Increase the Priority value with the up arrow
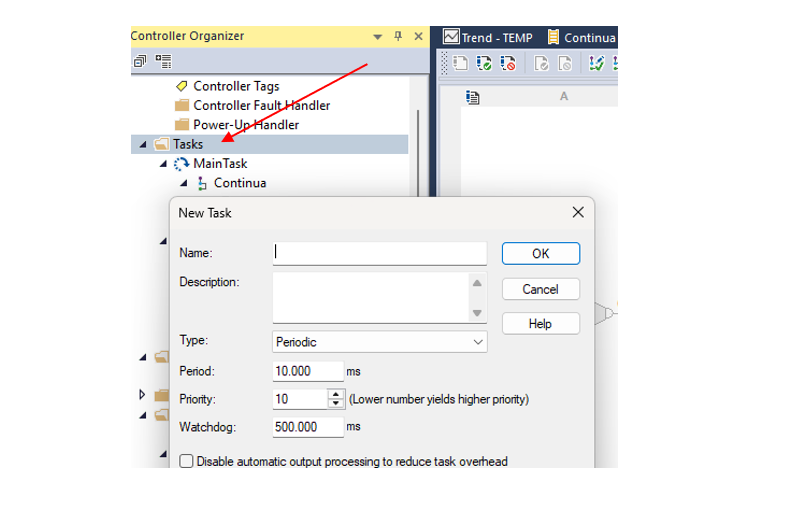 (336, 395)
